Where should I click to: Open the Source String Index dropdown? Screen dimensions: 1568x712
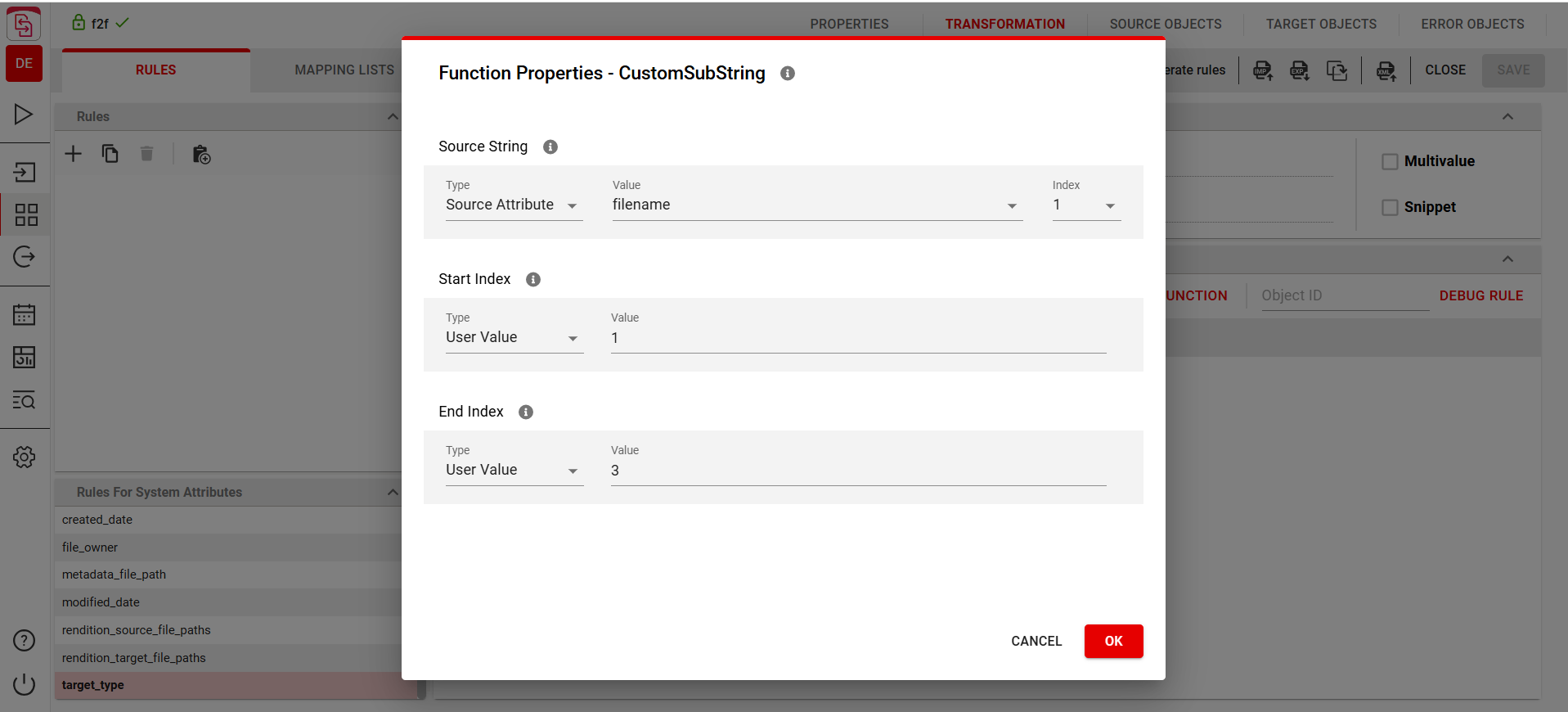pyautogui.click(x=1086, y=205)
